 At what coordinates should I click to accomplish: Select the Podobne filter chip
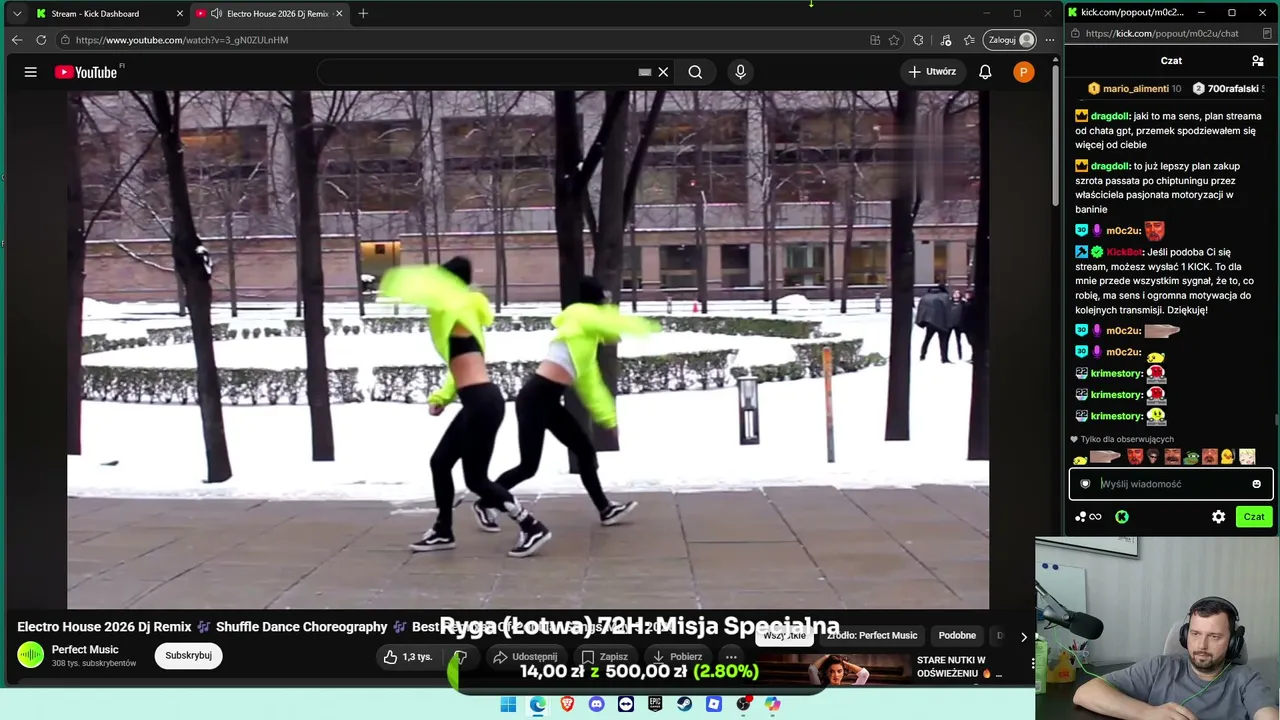[x=957, y=636]
